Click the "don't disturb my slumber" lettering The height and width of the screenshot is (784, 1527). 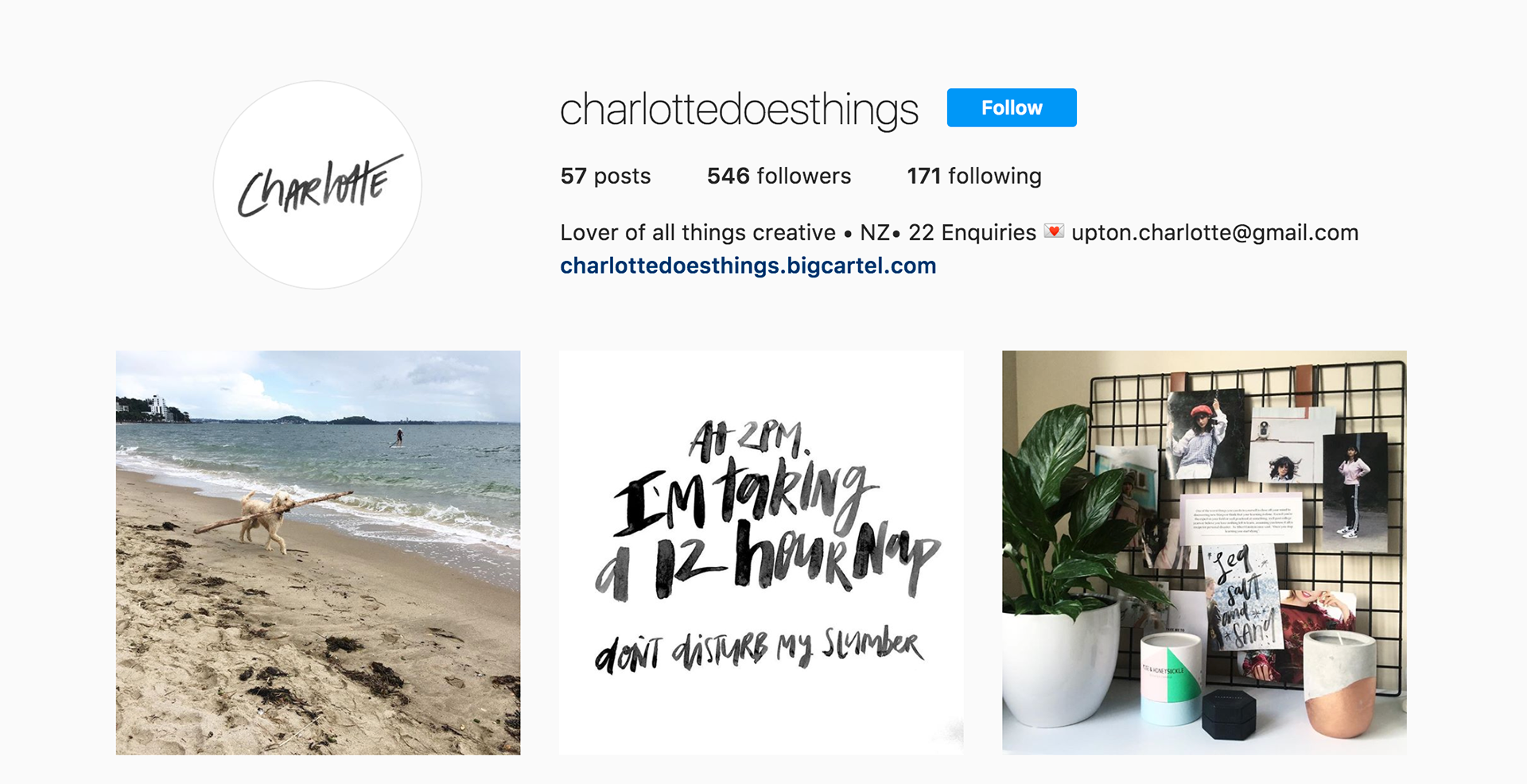tap(760, 650)
